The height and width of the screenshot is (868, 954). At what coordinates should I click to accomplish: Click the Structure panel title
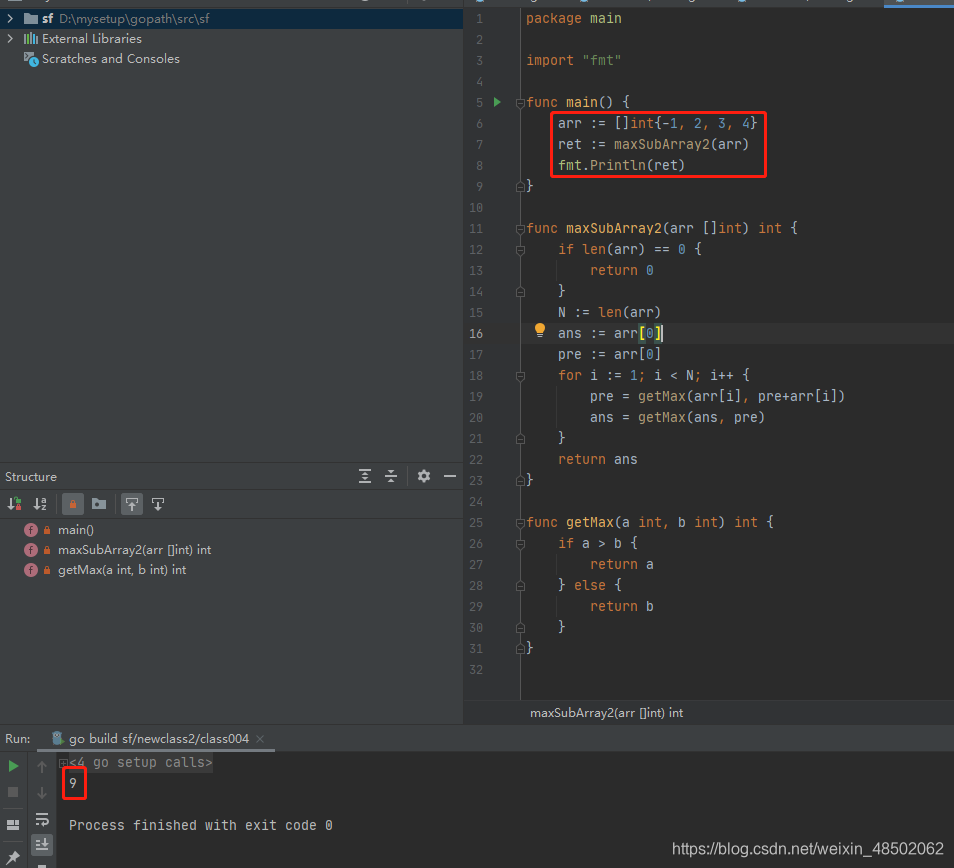coord(30,476)
